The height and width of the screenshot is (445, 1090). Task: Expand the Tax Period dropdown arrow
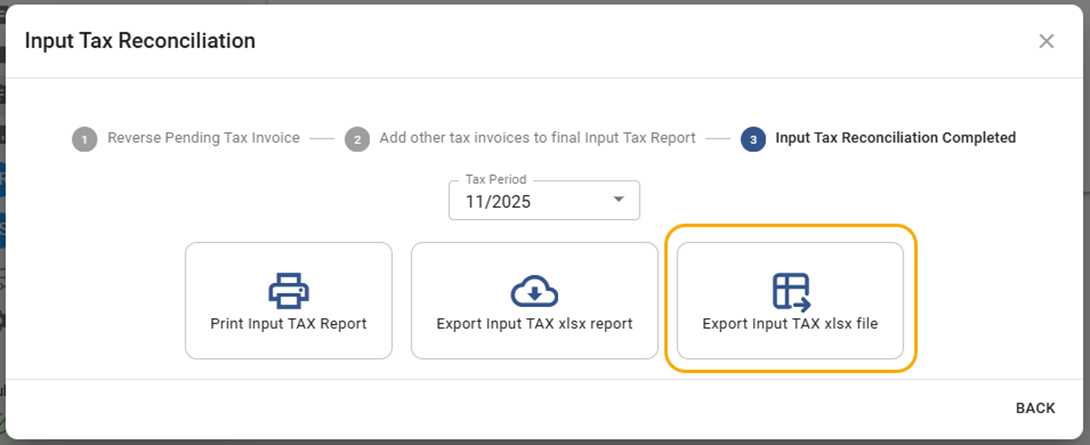click(x=618, y=200)
